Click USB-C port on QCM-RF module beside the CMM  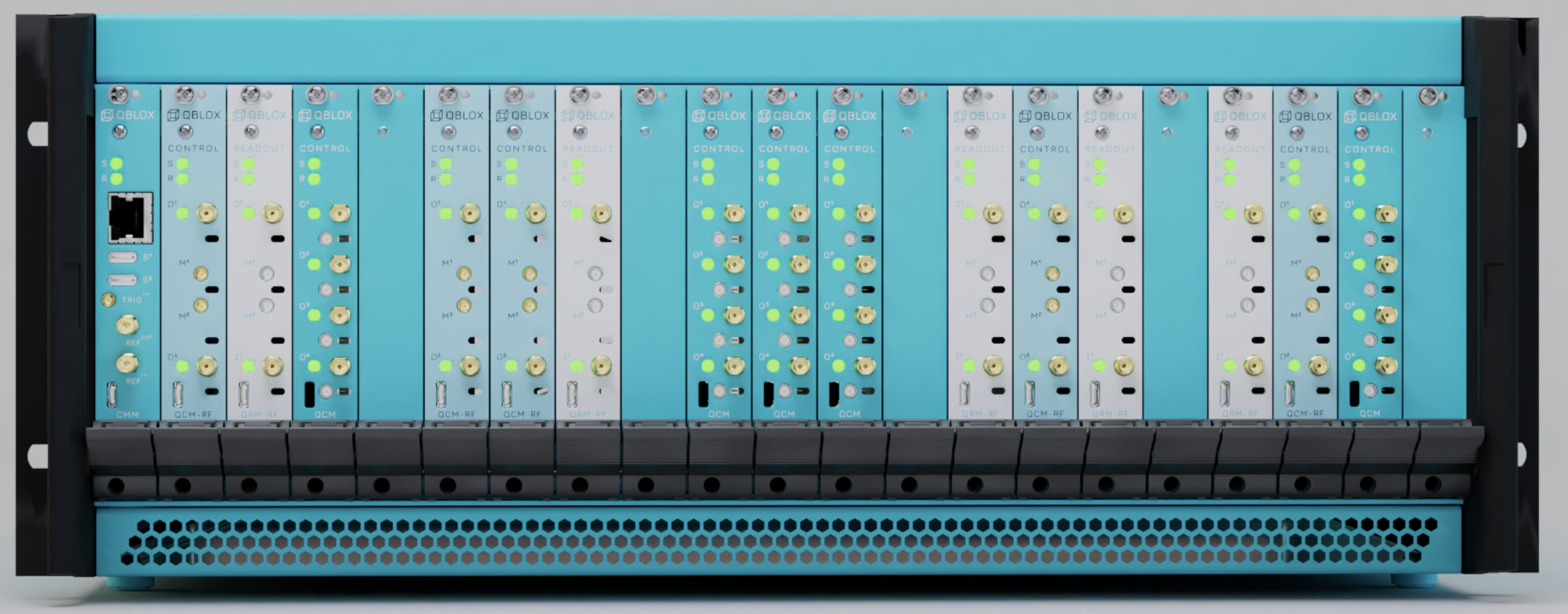178,395
